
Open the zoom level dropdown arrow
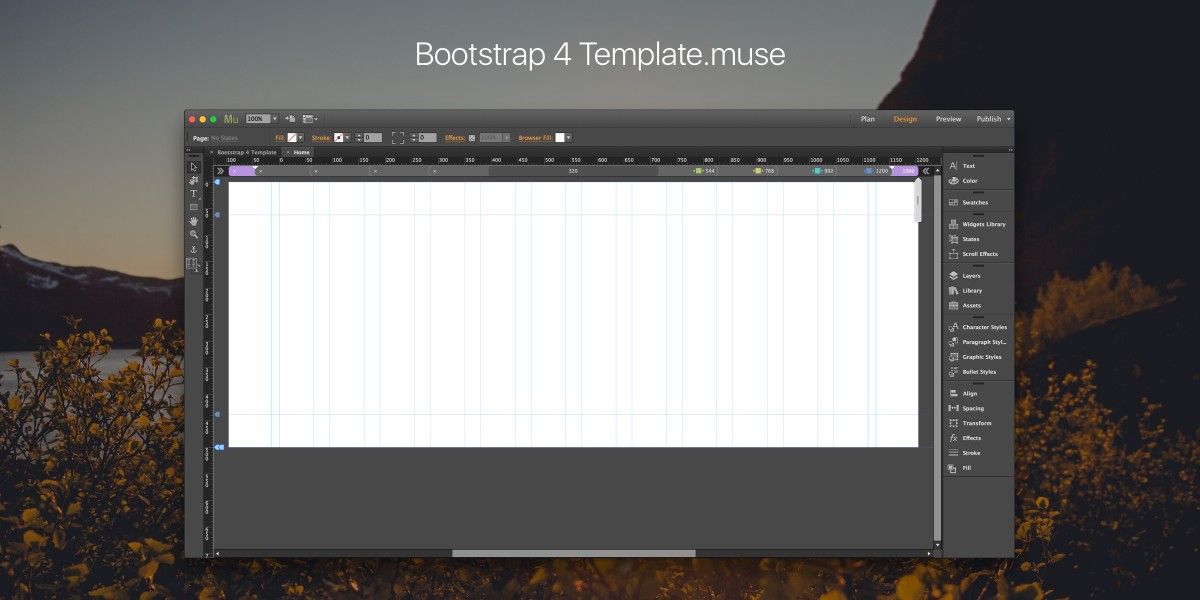[275, 118]
